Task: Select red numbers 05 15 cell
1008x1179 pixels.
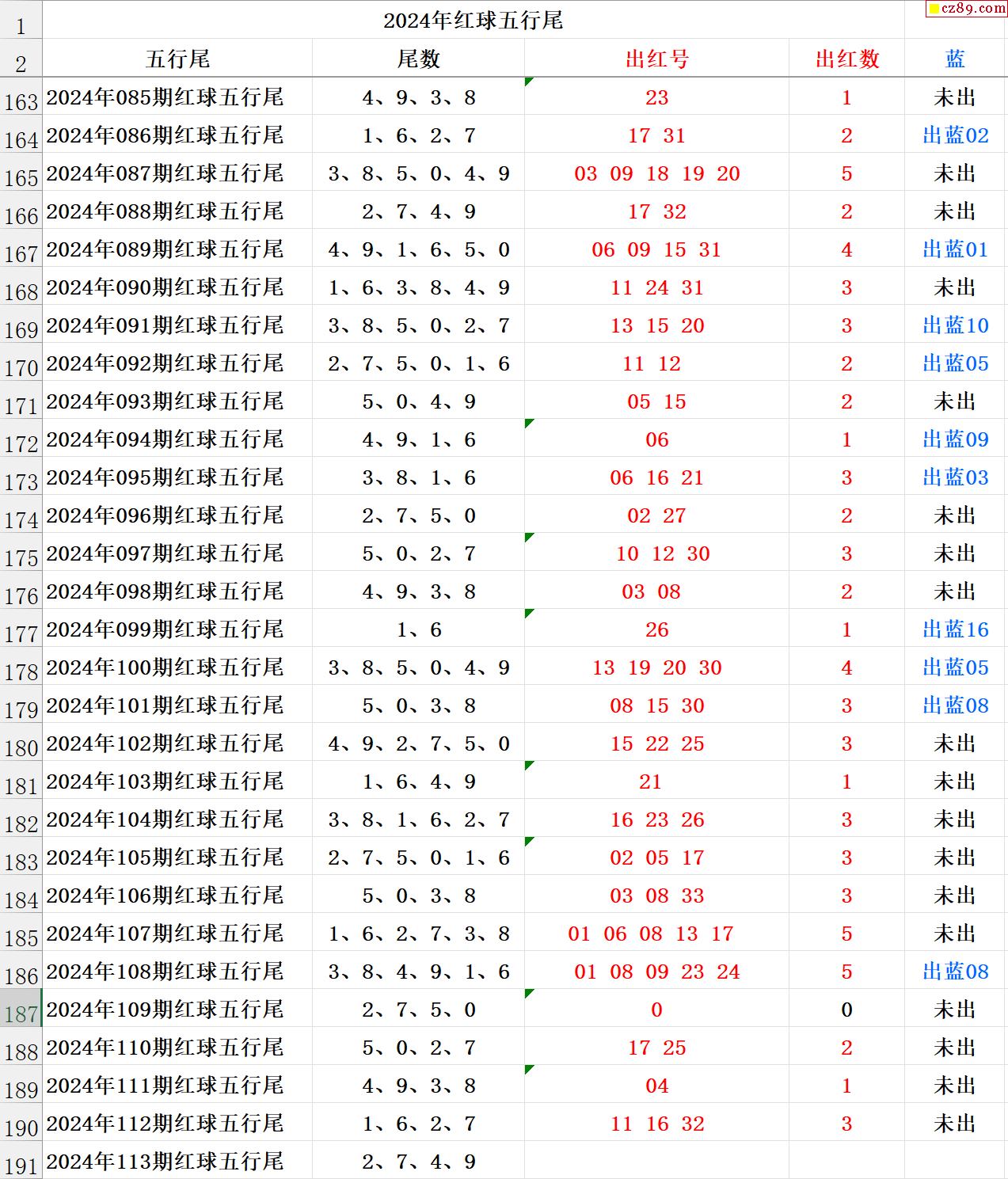Action: [x=656, y=401]
